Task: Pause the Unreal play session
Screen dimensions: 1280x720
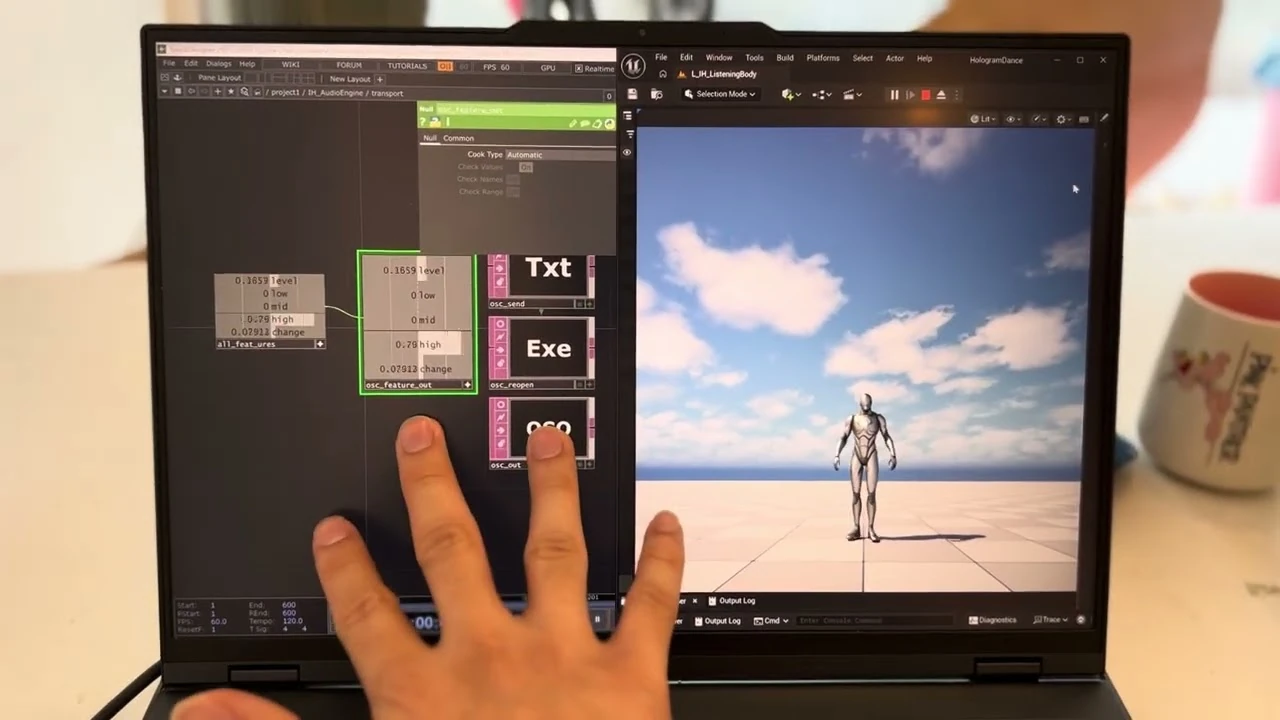Action: (894, 95)
